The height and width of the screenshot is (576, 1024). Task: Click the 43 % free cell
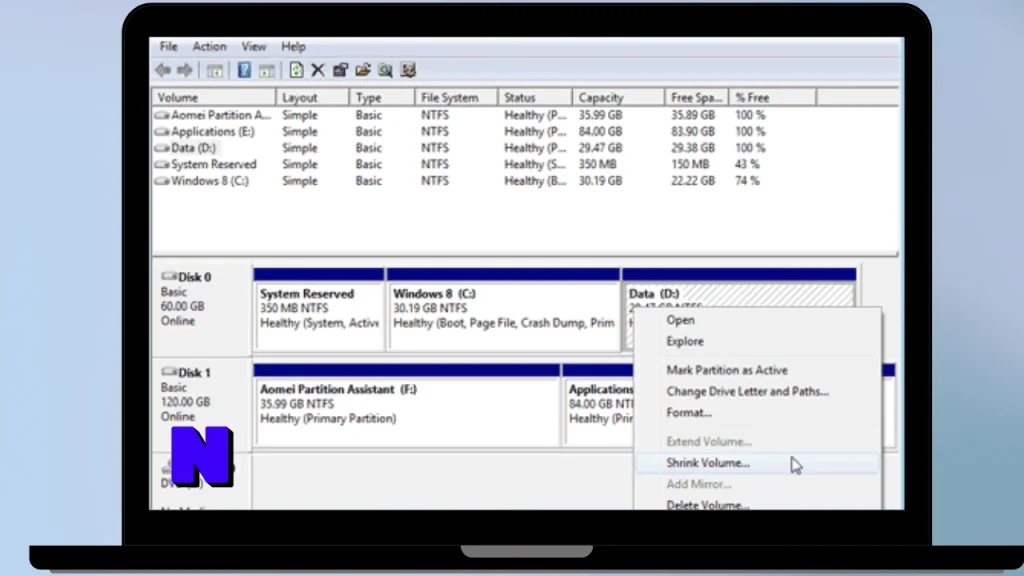pos(747,165)
